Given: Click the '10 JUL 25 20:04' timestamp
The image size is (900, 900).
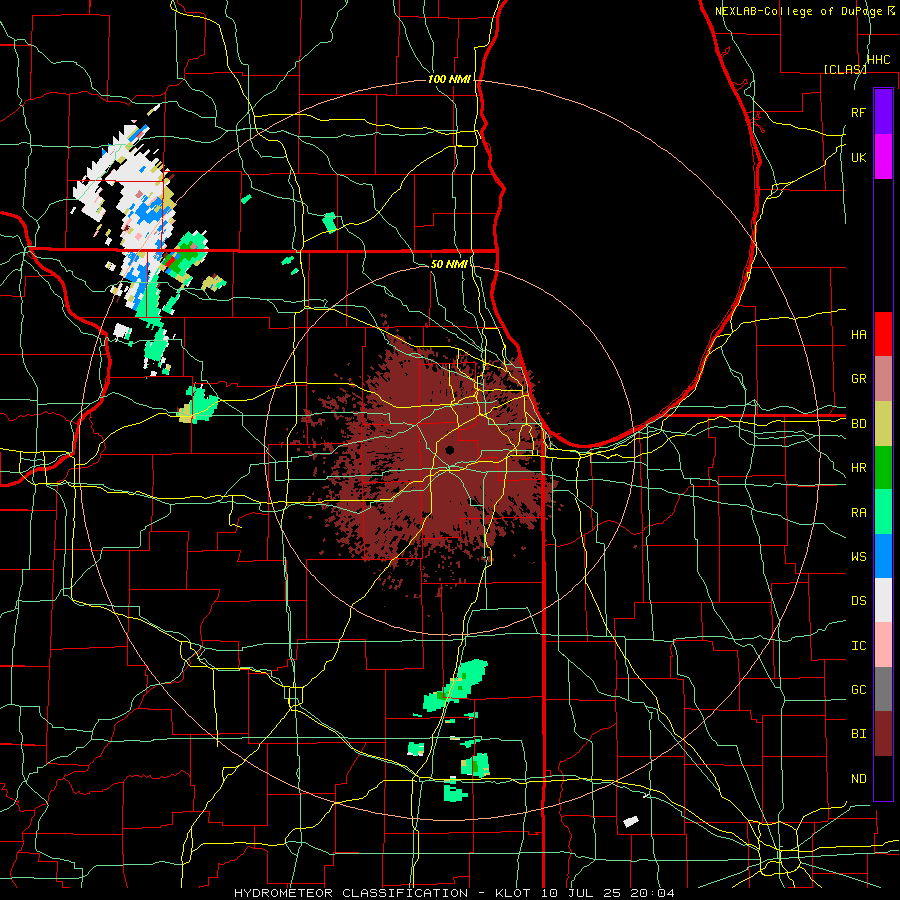Looking at the screenshot, I should point(607,893).
